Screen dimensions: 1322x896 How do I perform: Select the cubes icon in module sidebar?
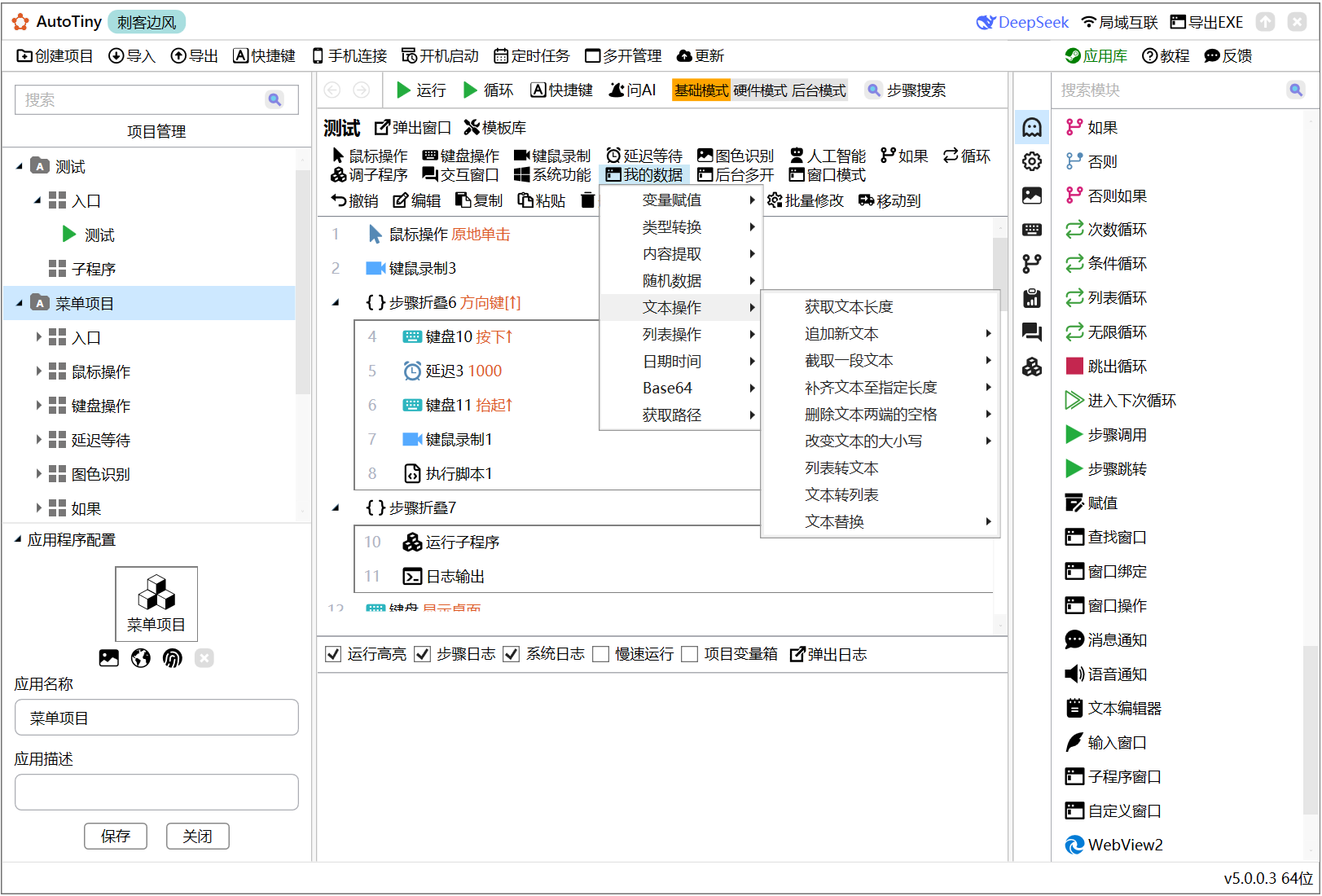(x=1032, y=367)
